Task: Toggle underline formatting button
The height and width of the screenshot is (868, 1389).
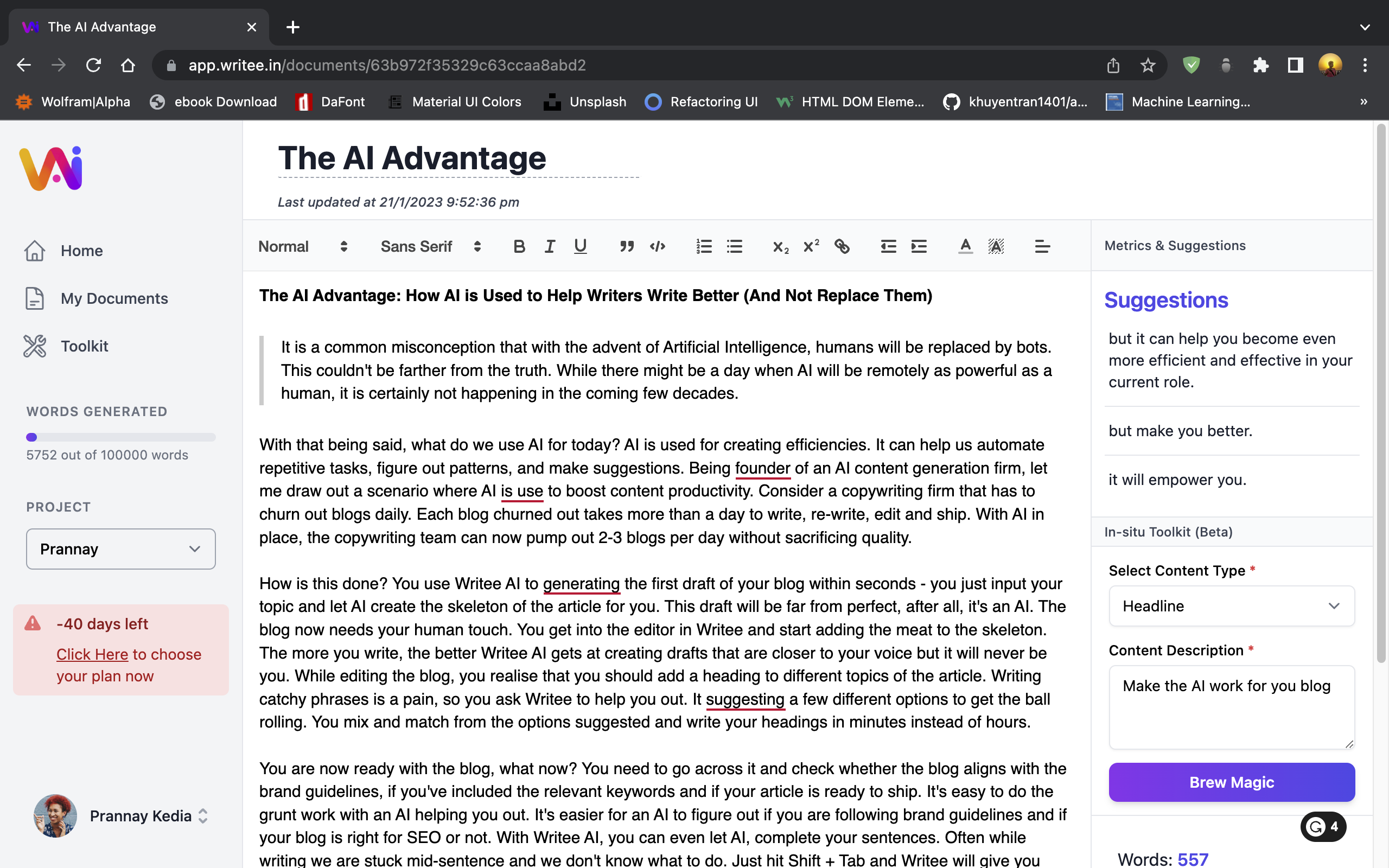Action: pos(580,246)
